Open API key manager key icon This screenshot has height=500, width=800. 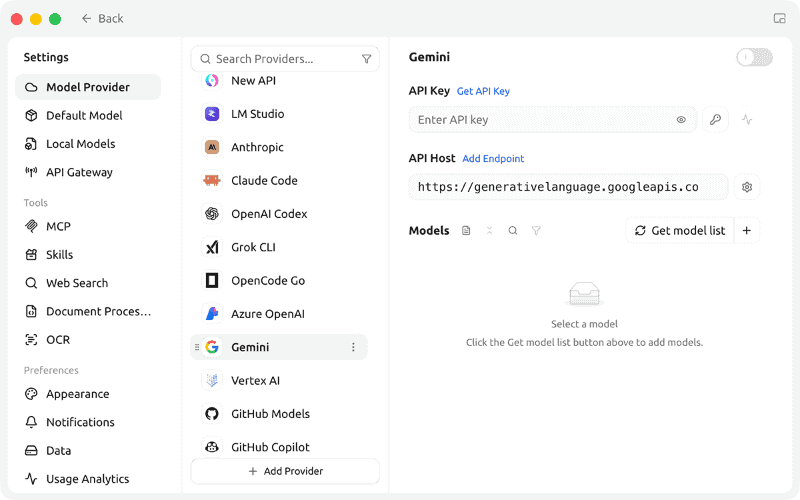click(x=715, y=120)
